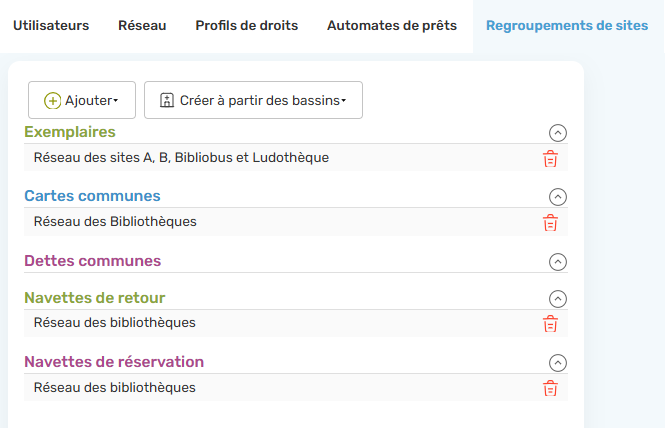Select Réseau des Bibliothèques under Cartes communes
Viewport: 665px width, 428px height.
point(115,221)
